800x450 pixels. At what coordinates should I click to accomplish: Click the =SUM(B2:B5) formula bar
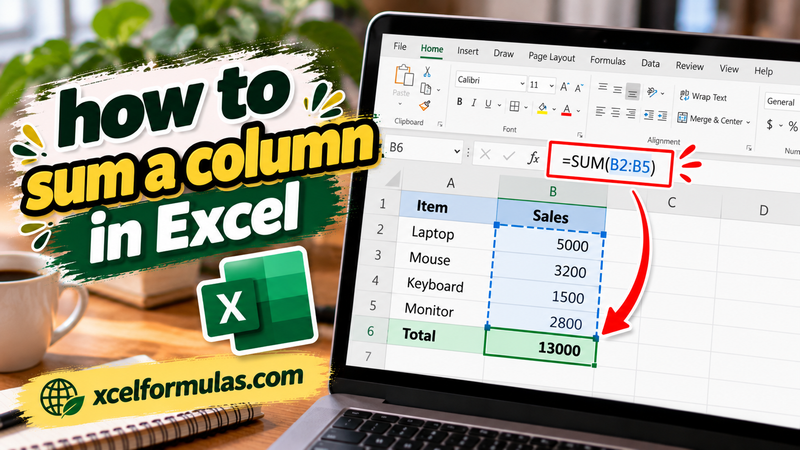coord(610,164)
